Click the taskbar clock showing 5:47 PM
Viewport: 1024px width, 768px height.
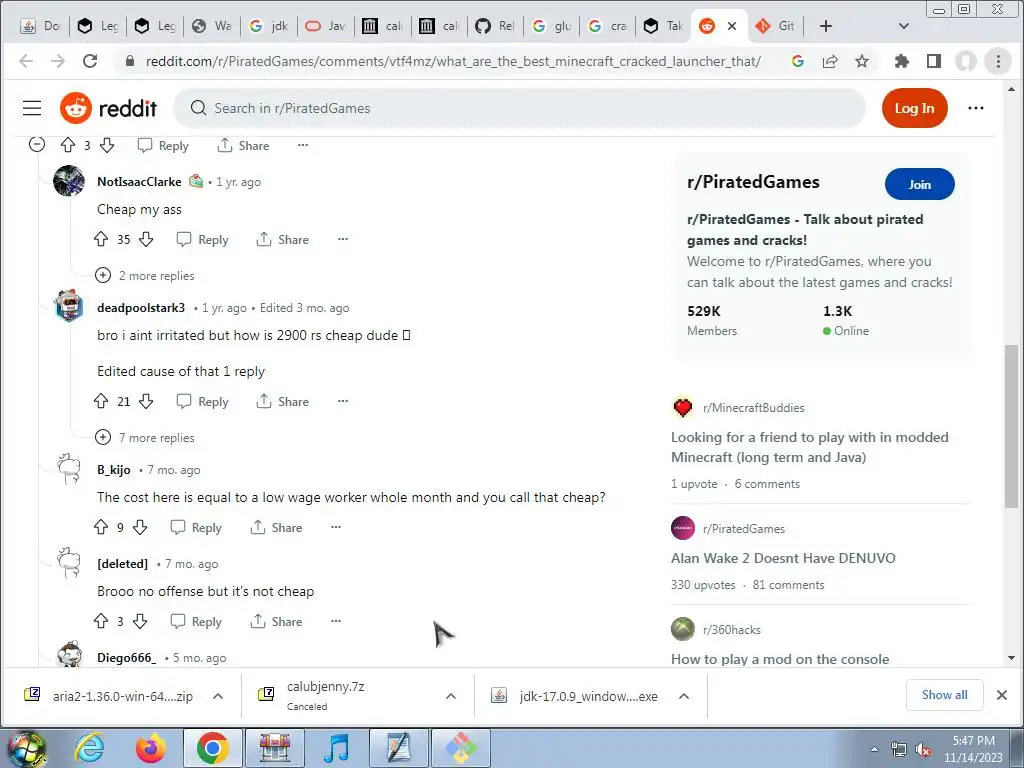tap(973, 749)
